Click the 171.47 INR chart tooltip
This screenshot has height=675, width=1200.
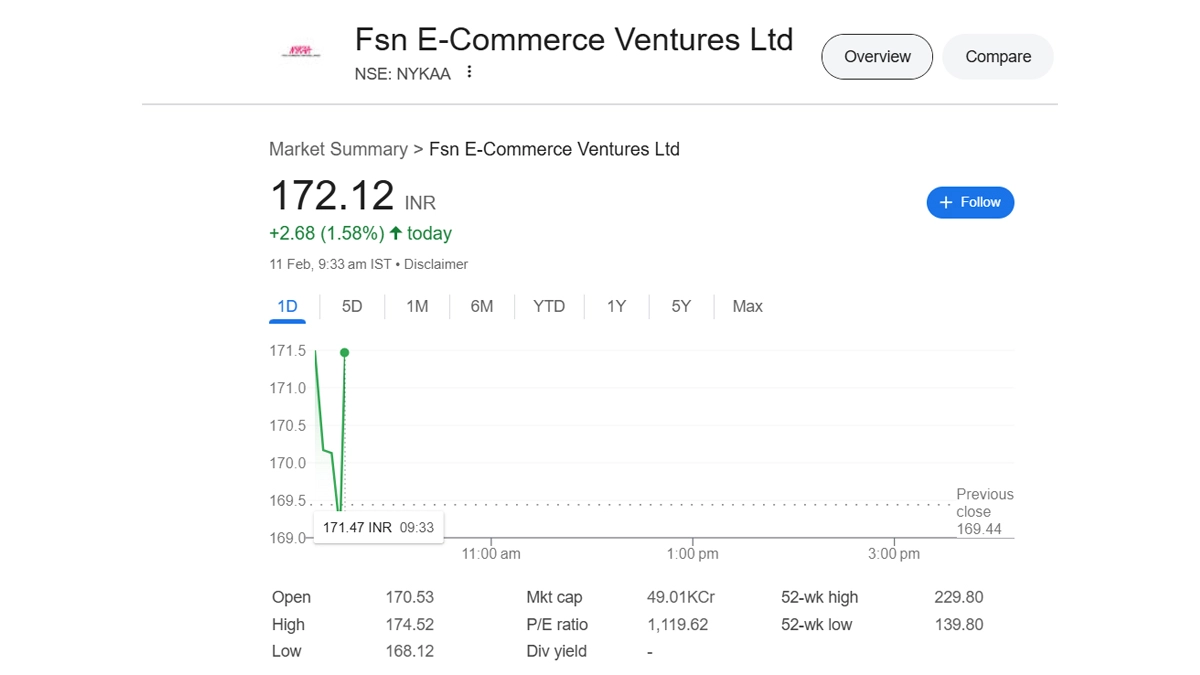tap(378, 527)
